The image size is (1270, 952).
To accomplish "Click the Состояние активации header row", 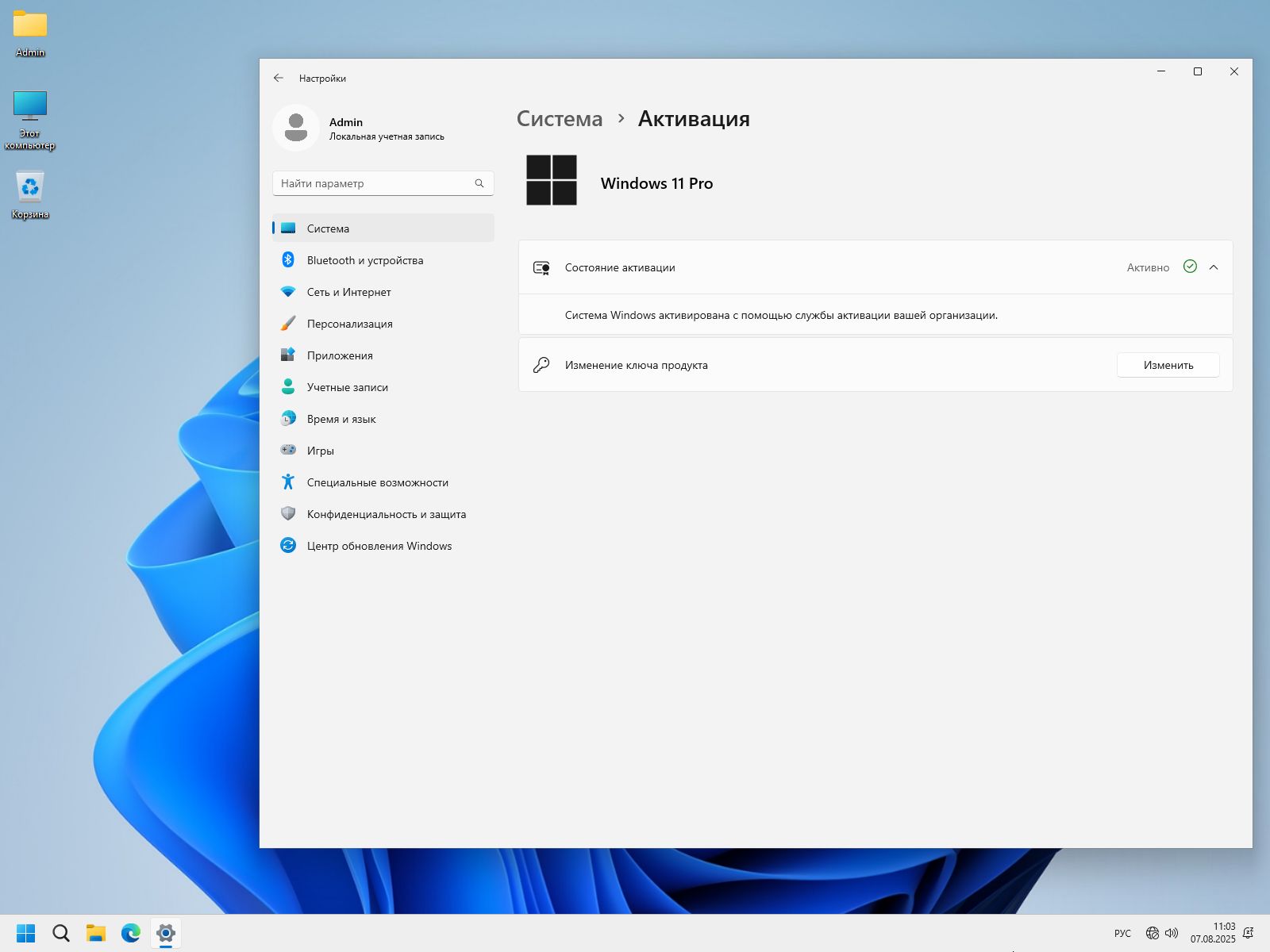I will (876, 267).
